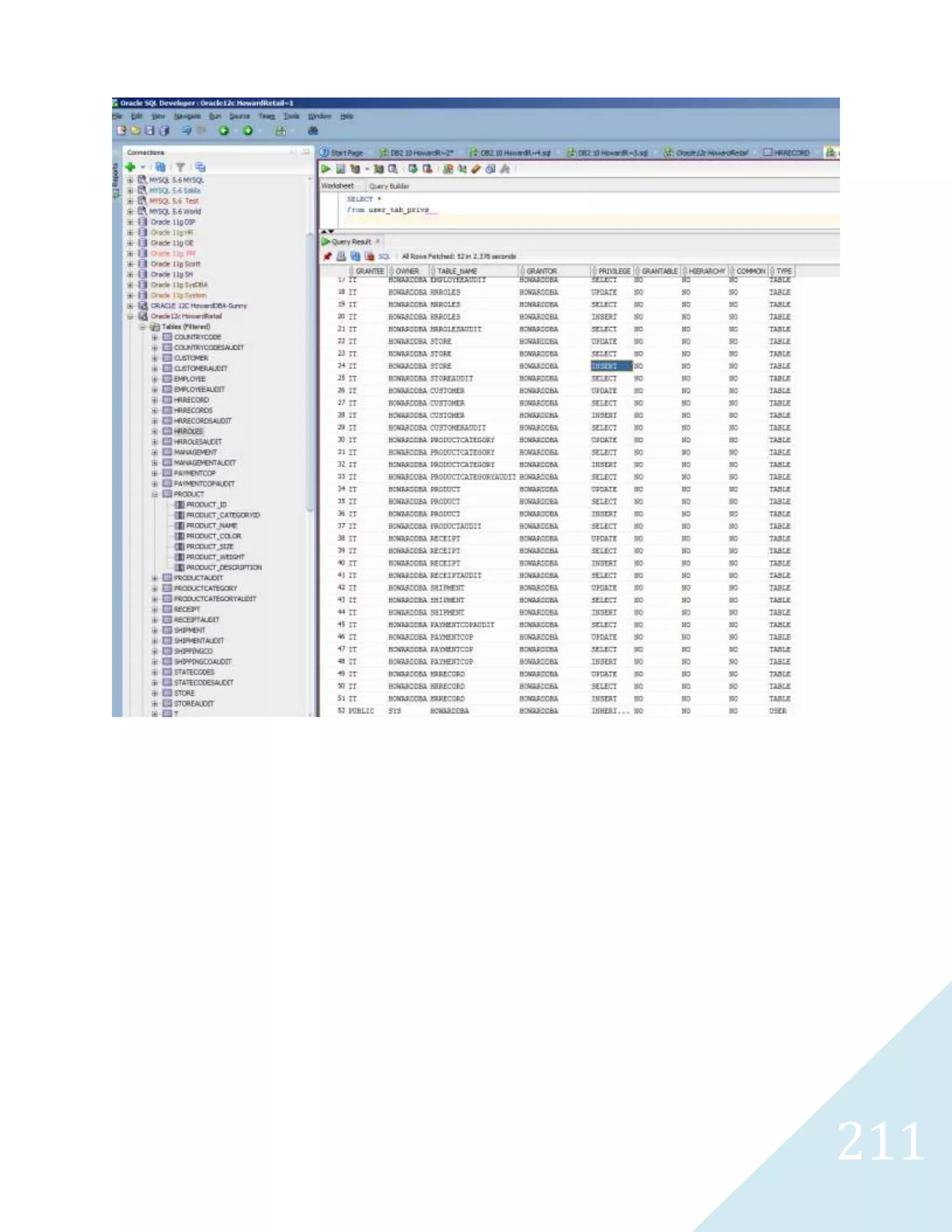
Task: Open the Tools menu
Action: (291, 116)
